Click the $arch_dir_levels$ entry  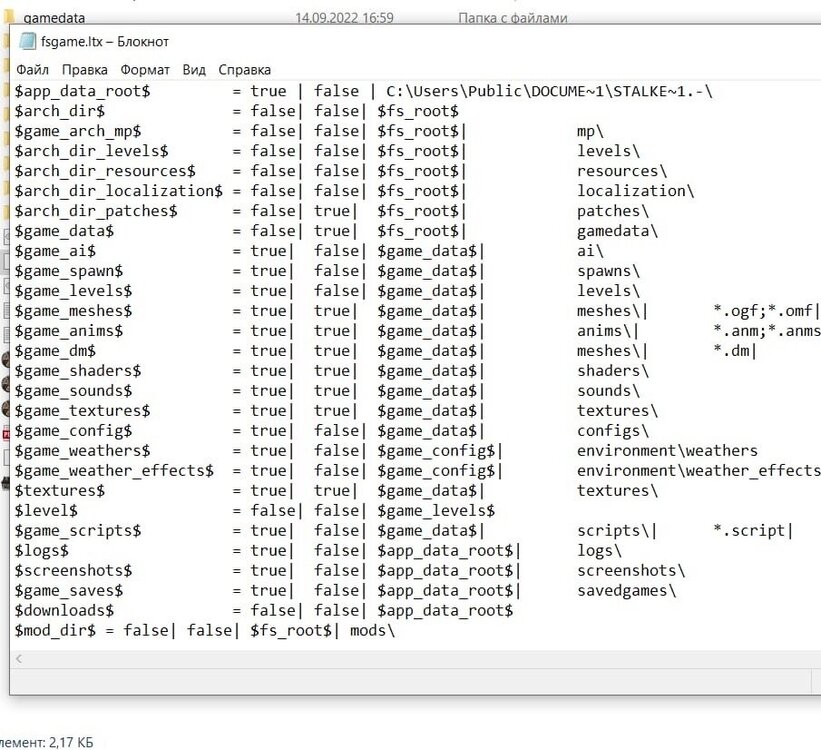91,151
